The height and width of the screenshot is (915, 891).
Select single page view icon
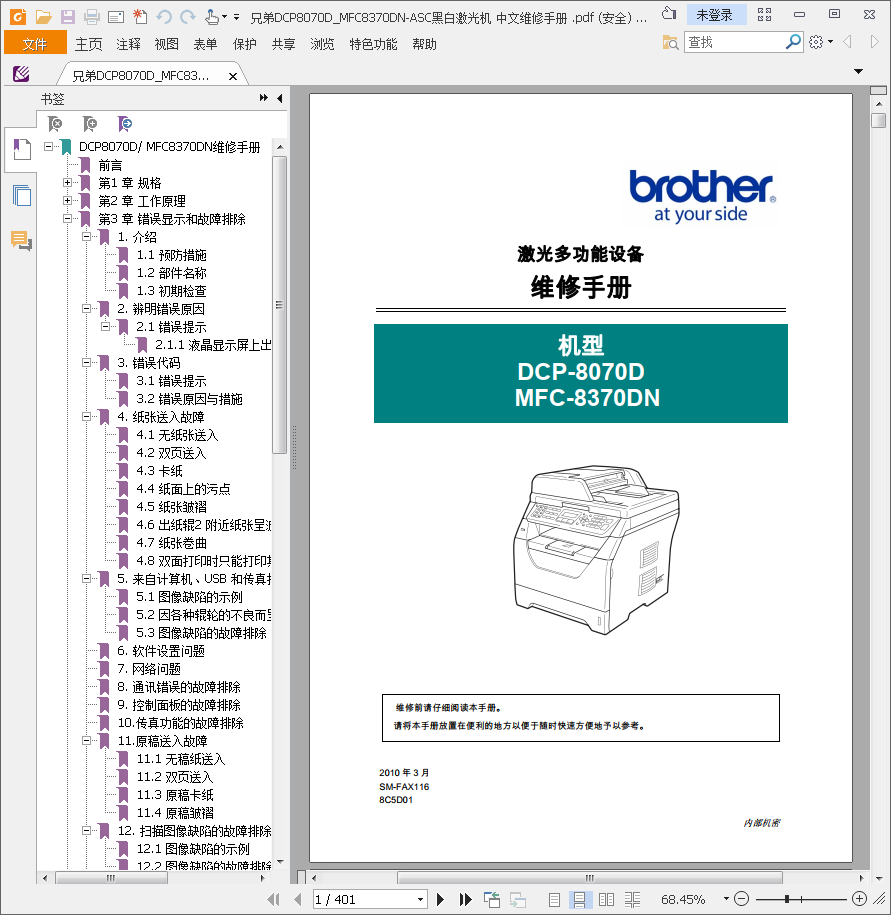554,899
